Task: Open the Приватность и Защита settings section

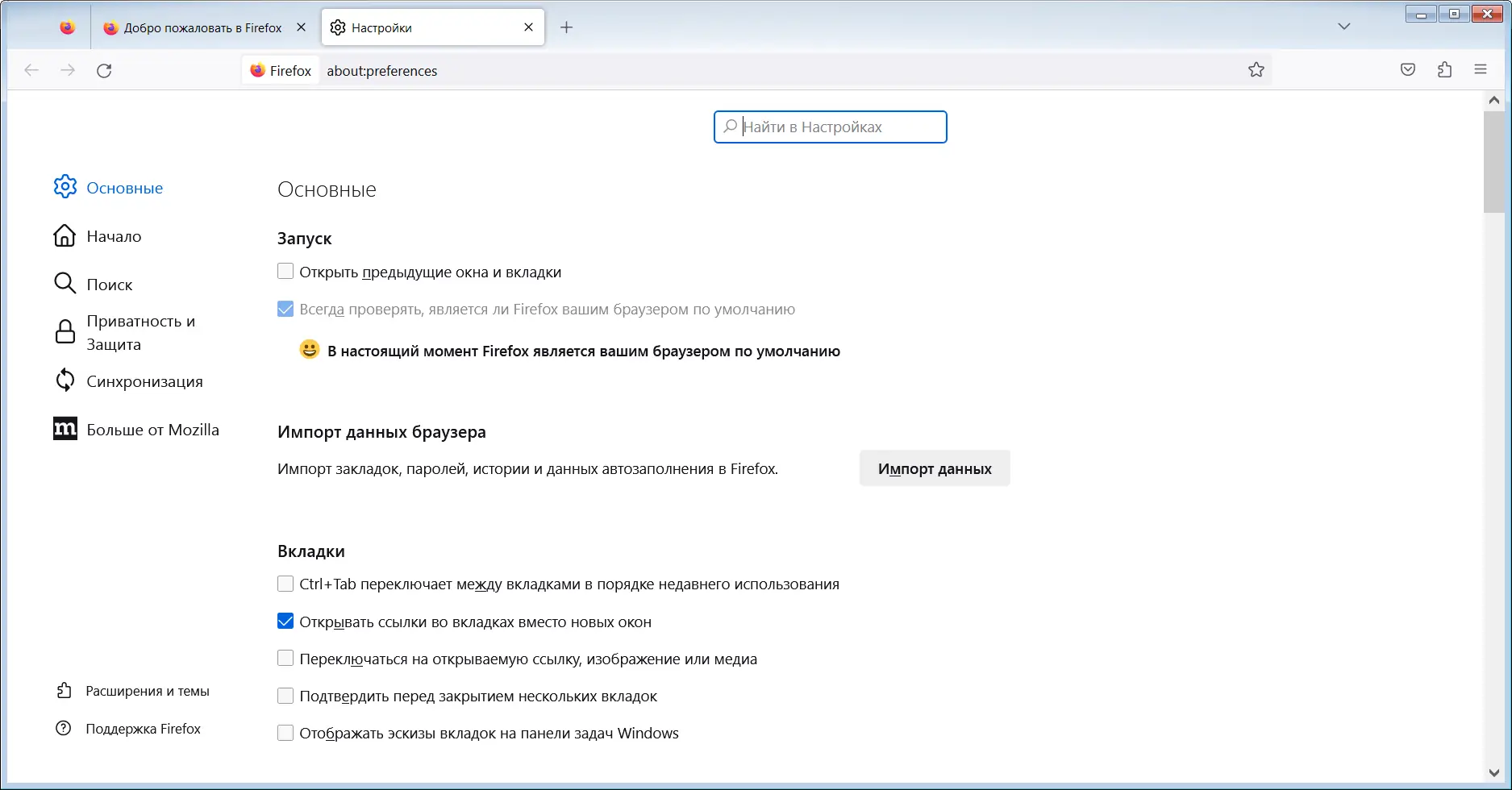Action: [x=140, y=332]
